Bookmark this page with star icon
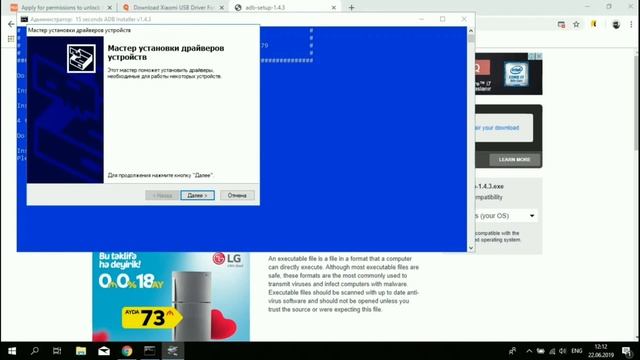The height and width of the screenshot is (360, 640). click(x=576, y=24)
